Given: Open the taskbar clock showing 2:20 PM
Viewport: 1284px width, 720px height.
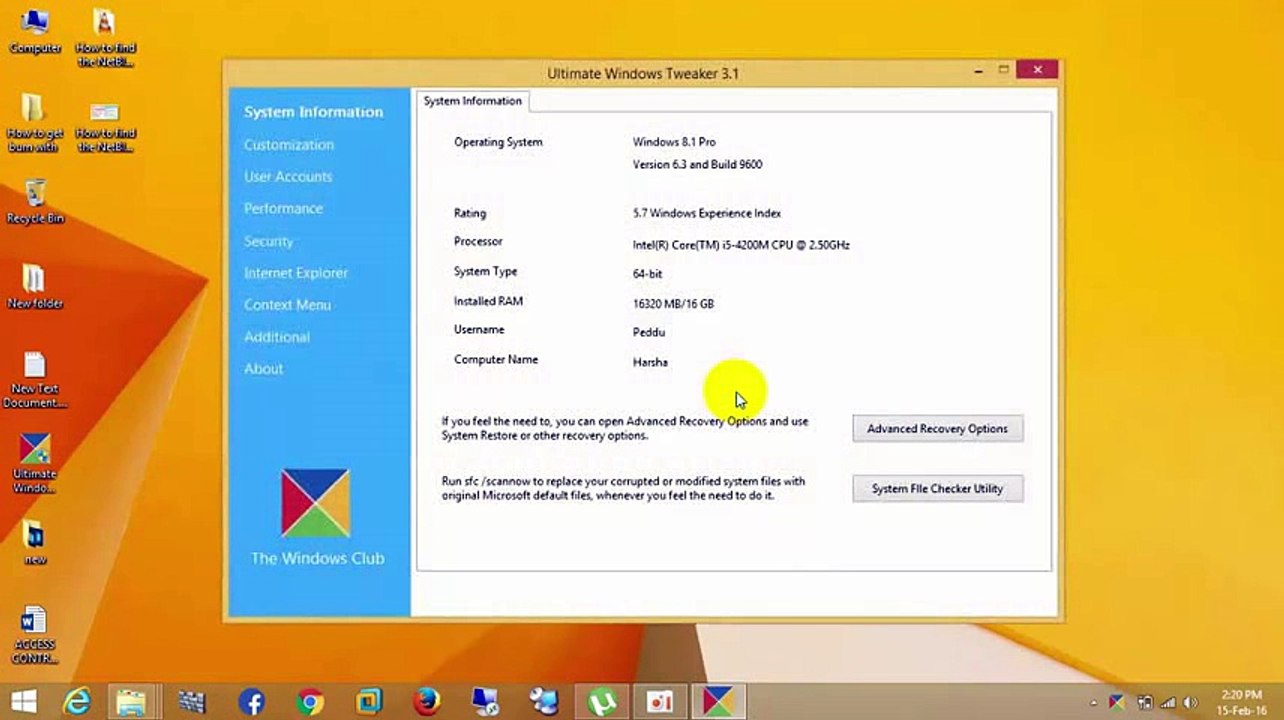Looking at the screenshot, I should tap(1241, 703).
